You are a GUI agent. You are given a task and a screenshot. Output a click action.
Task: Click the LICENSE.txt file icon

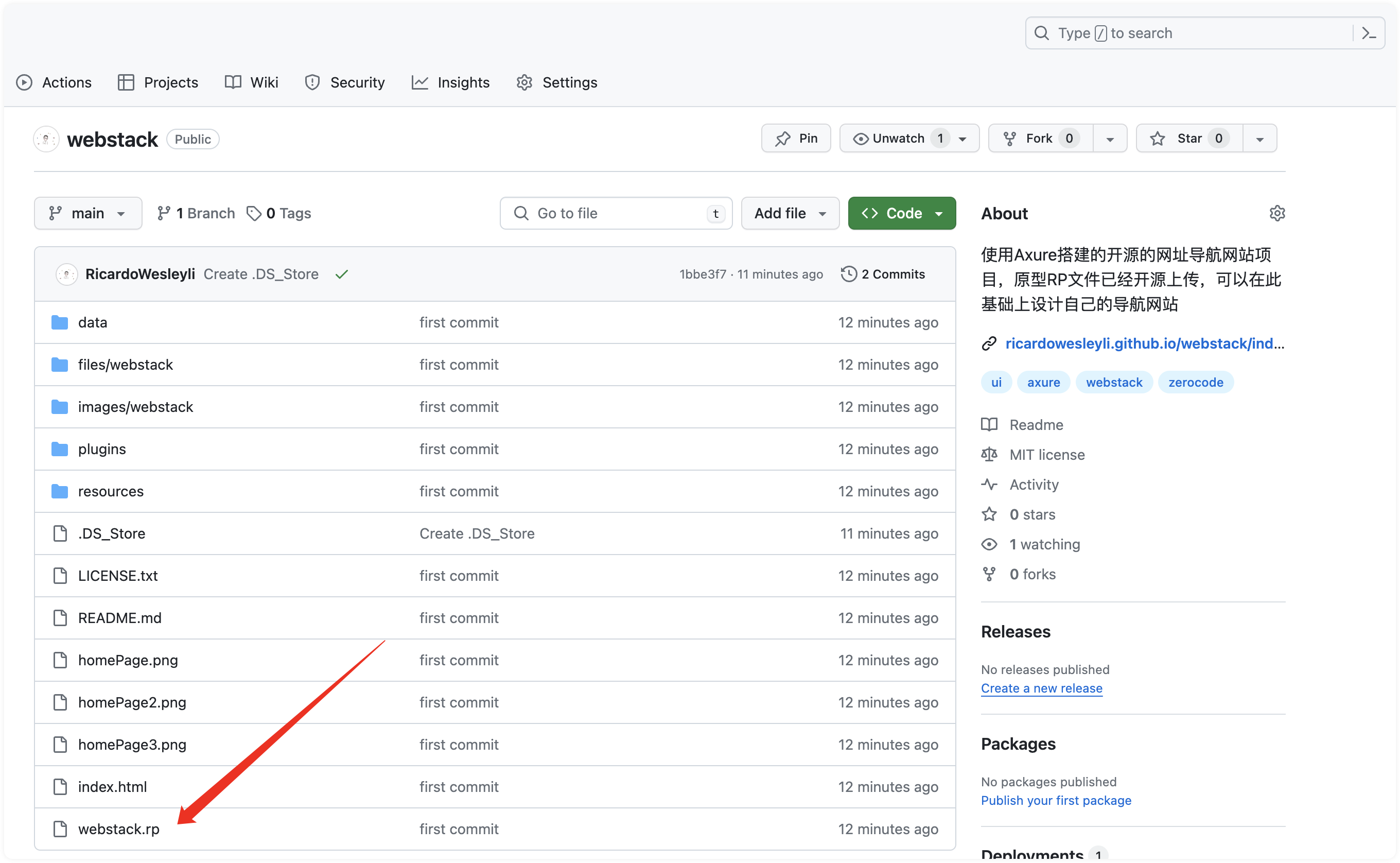point(60,576)
